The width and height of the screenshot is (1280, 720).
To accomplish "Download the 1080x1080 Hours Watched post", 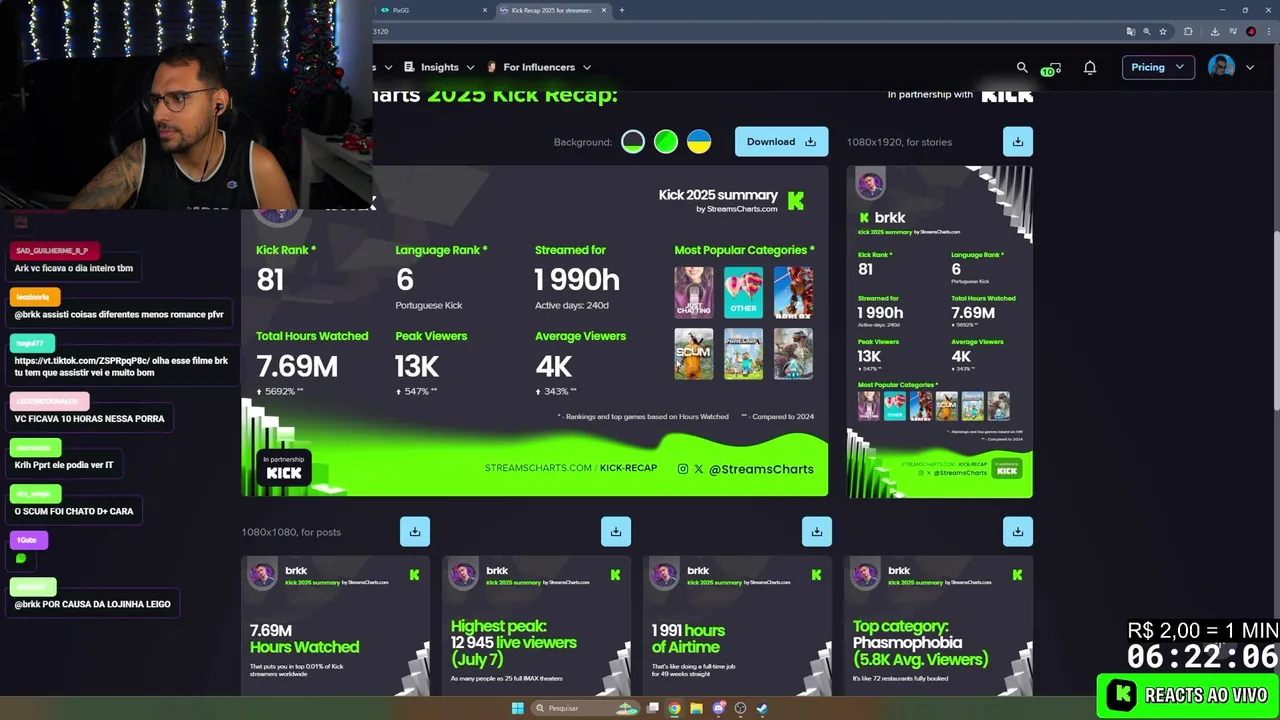I will click(x=414, y=532).
